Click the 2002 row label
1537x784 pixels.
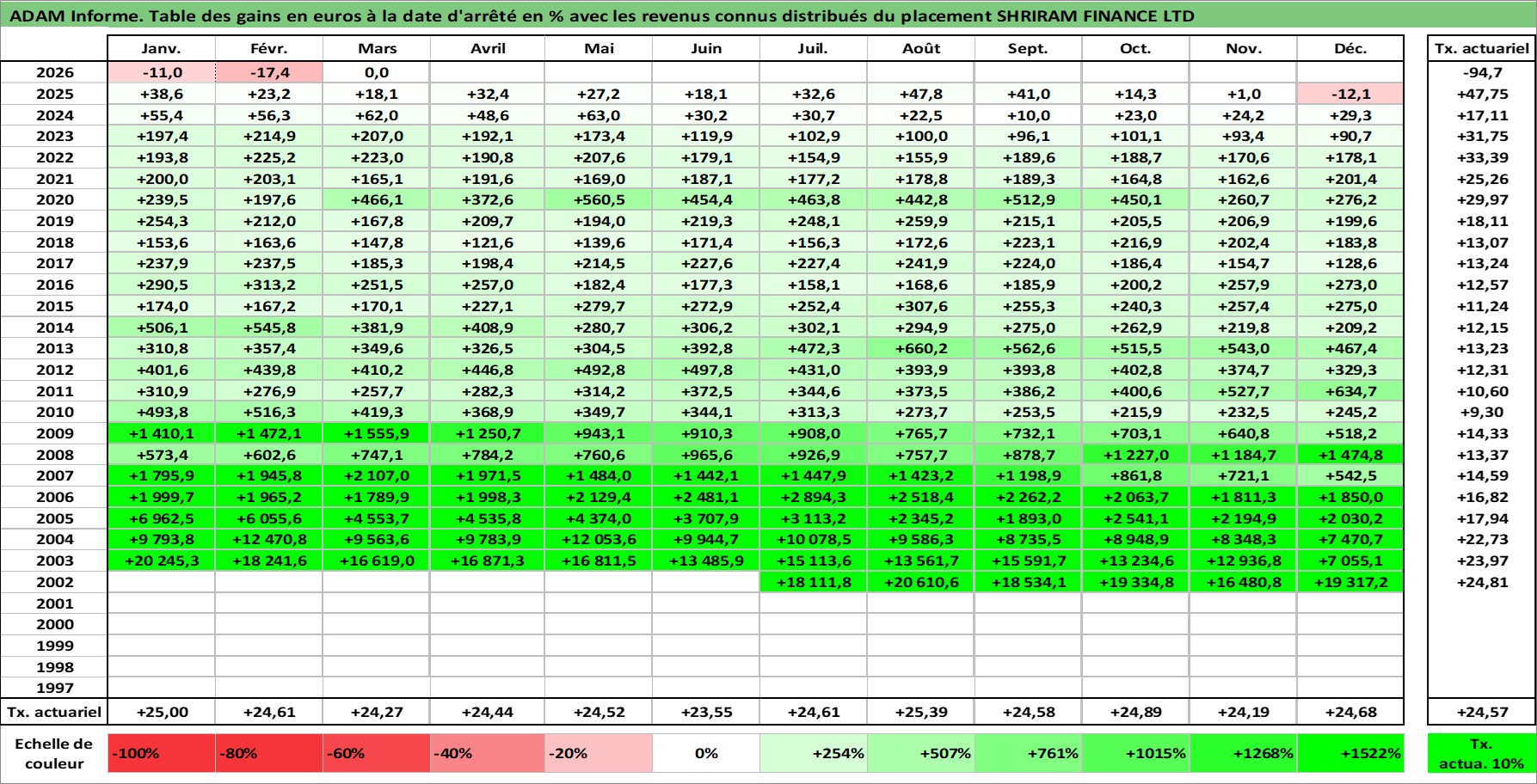tap(54, 582)
